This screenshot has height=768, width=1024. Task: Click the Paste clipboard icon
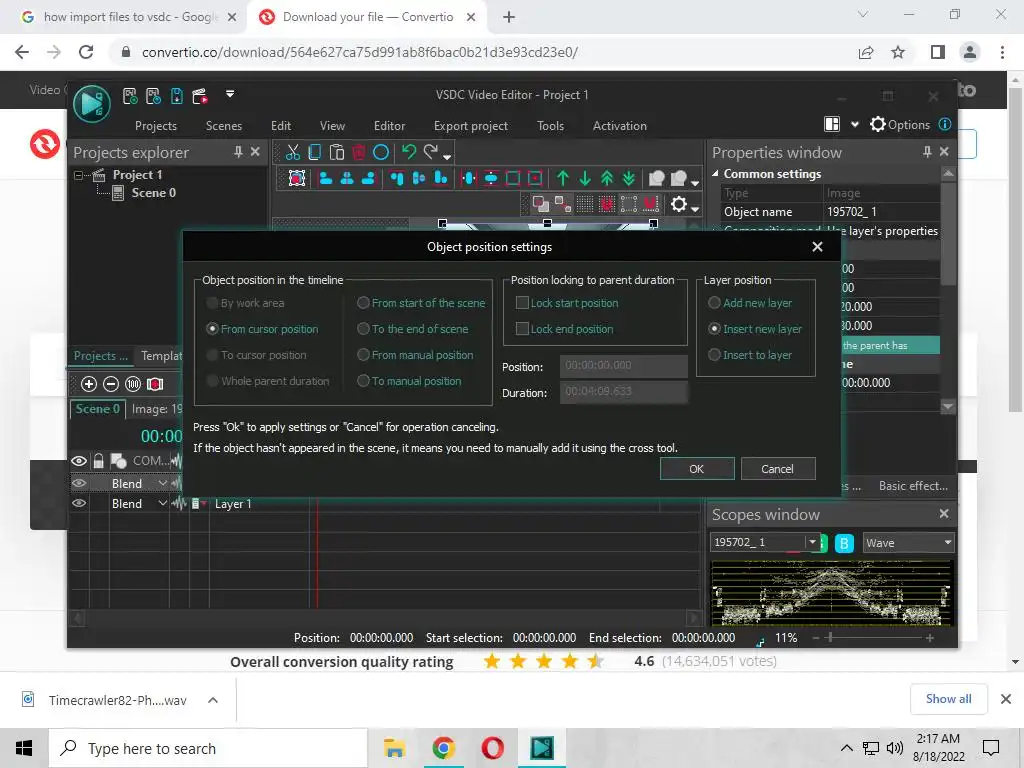(x=337, y=152)
